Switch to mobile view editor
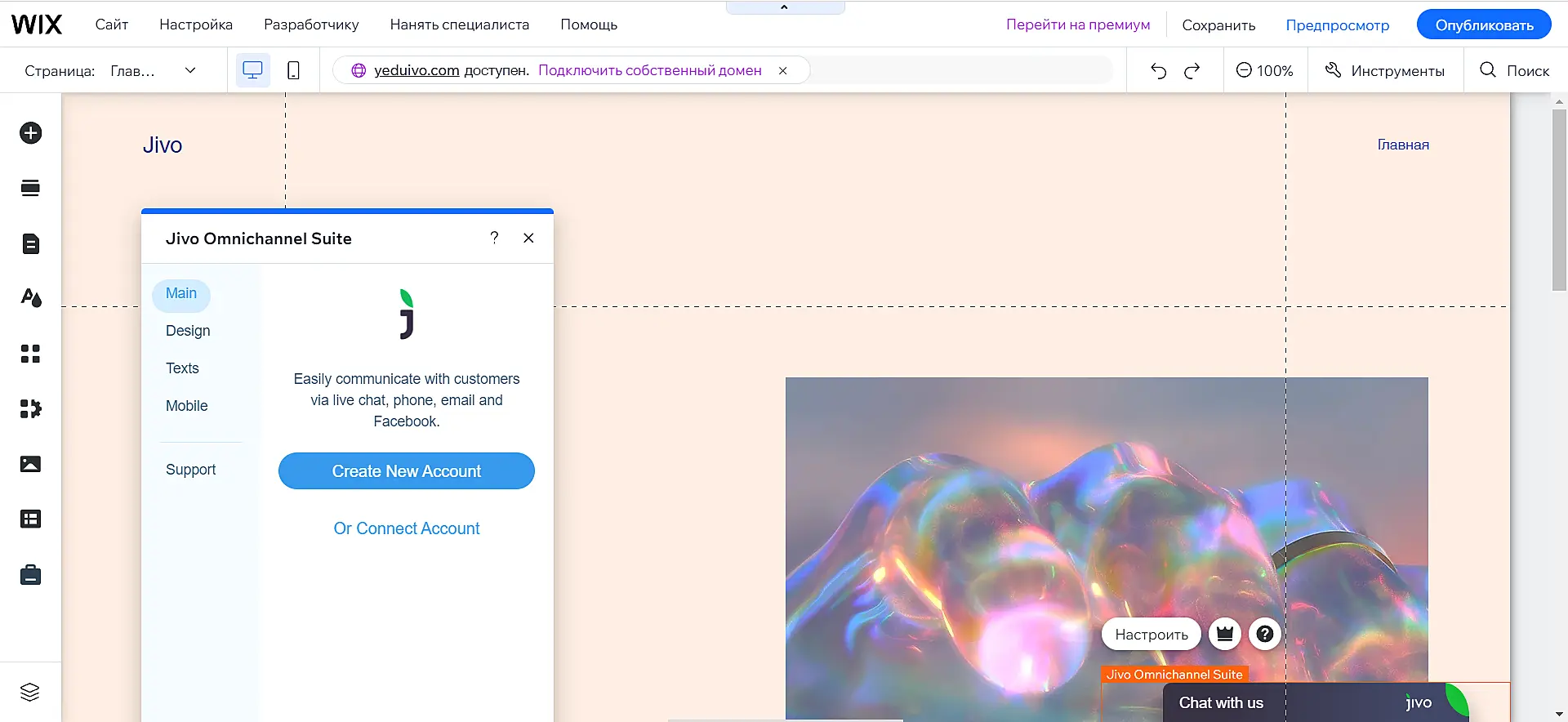 (293, 70)
